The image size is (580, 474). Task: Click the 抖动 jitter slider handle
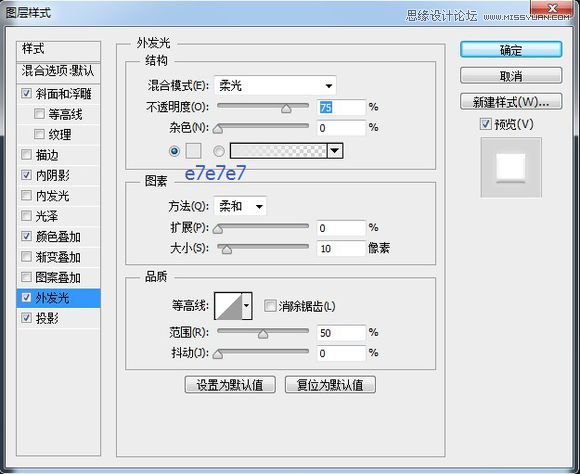pos(218,354)
